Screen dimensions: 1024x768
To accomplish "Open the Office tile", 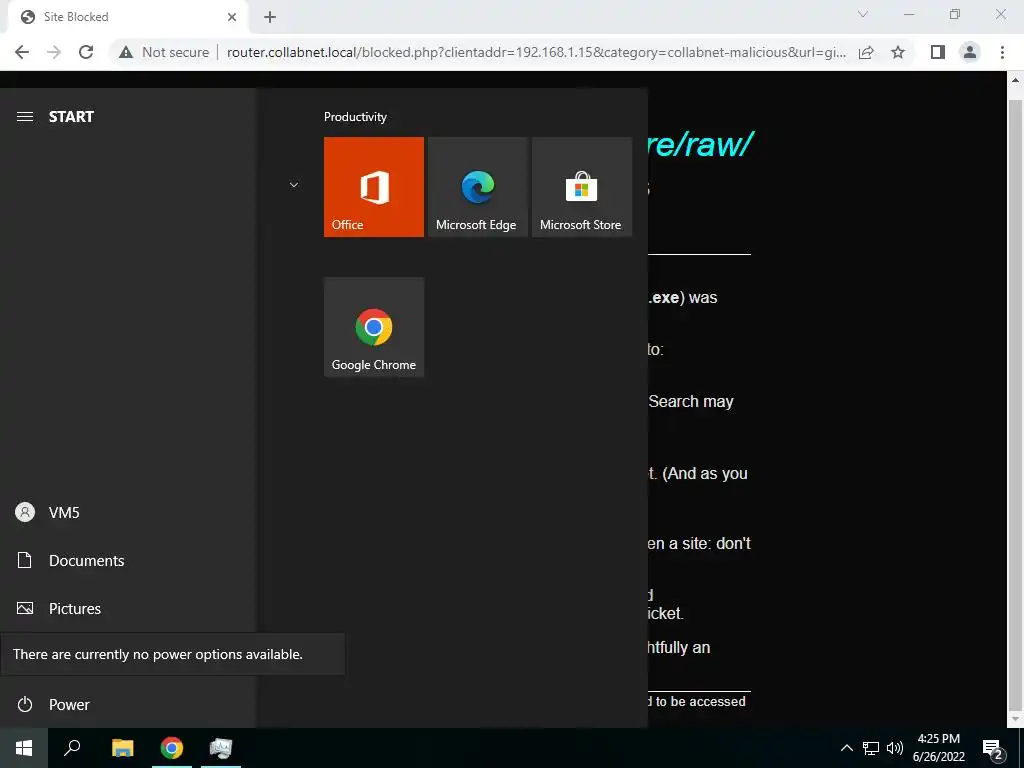I will coord(374,187).
